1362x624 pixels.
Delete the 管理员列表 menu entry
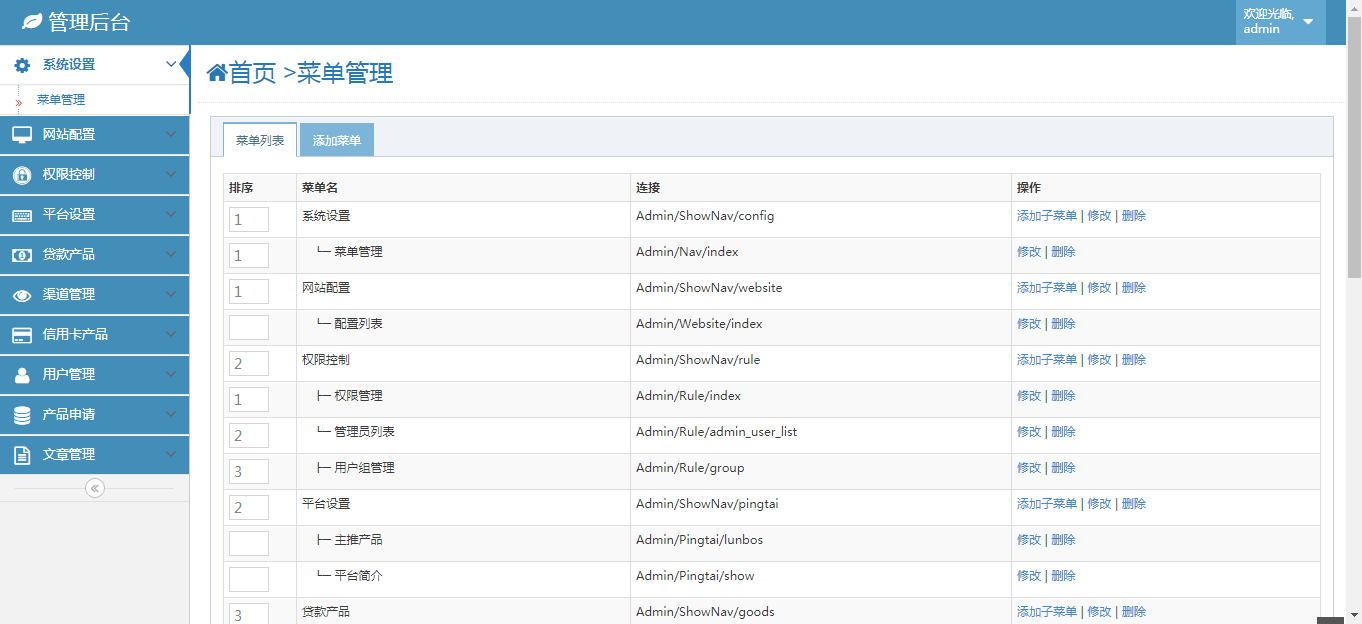click(x=1063, y=432)
